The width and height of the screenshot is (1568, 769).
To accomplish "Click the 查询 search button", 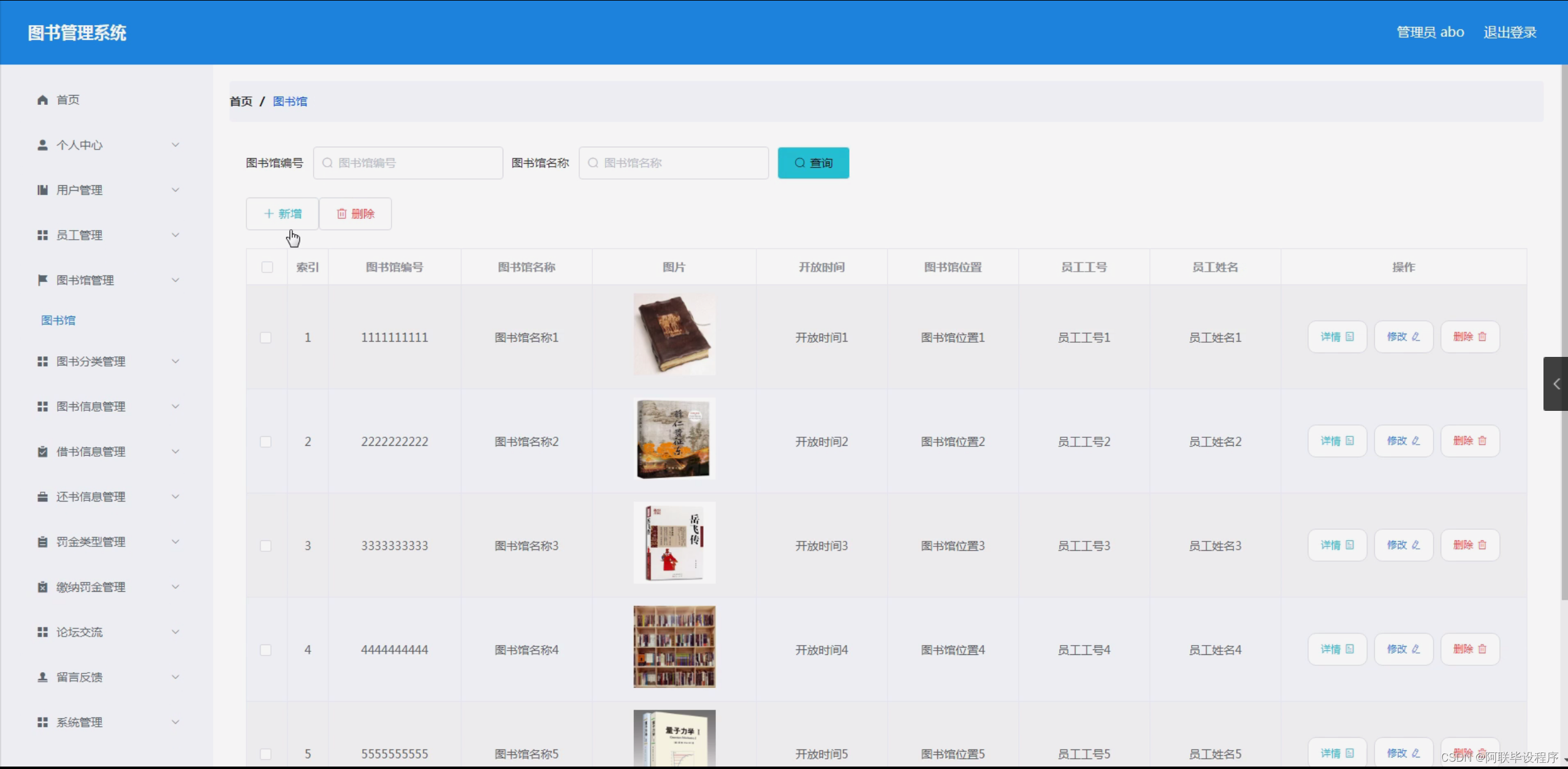I will [x=813, y=163].
